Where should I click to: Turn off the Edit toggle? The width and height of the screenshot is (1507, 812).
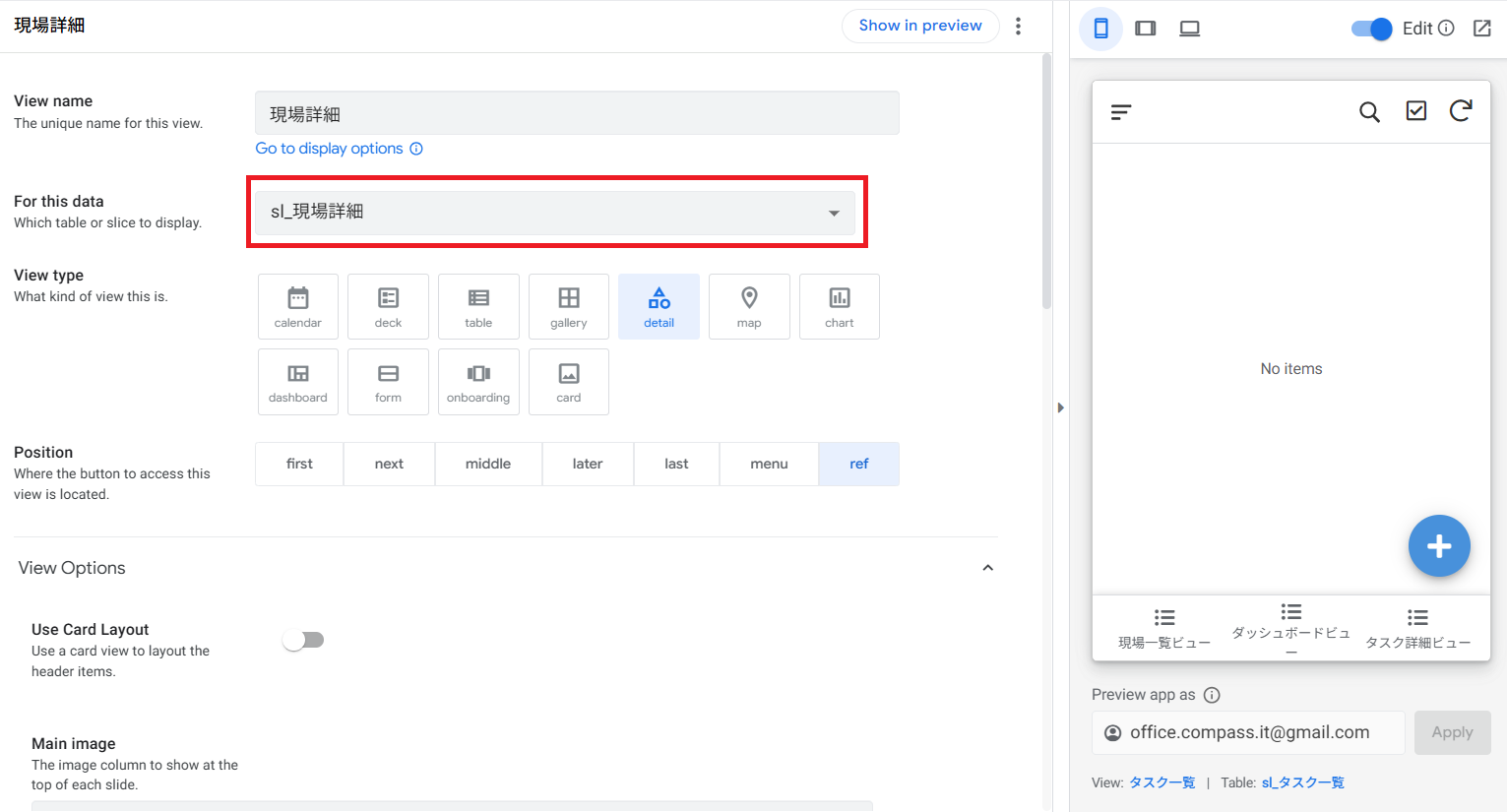tap(1371, 29)
